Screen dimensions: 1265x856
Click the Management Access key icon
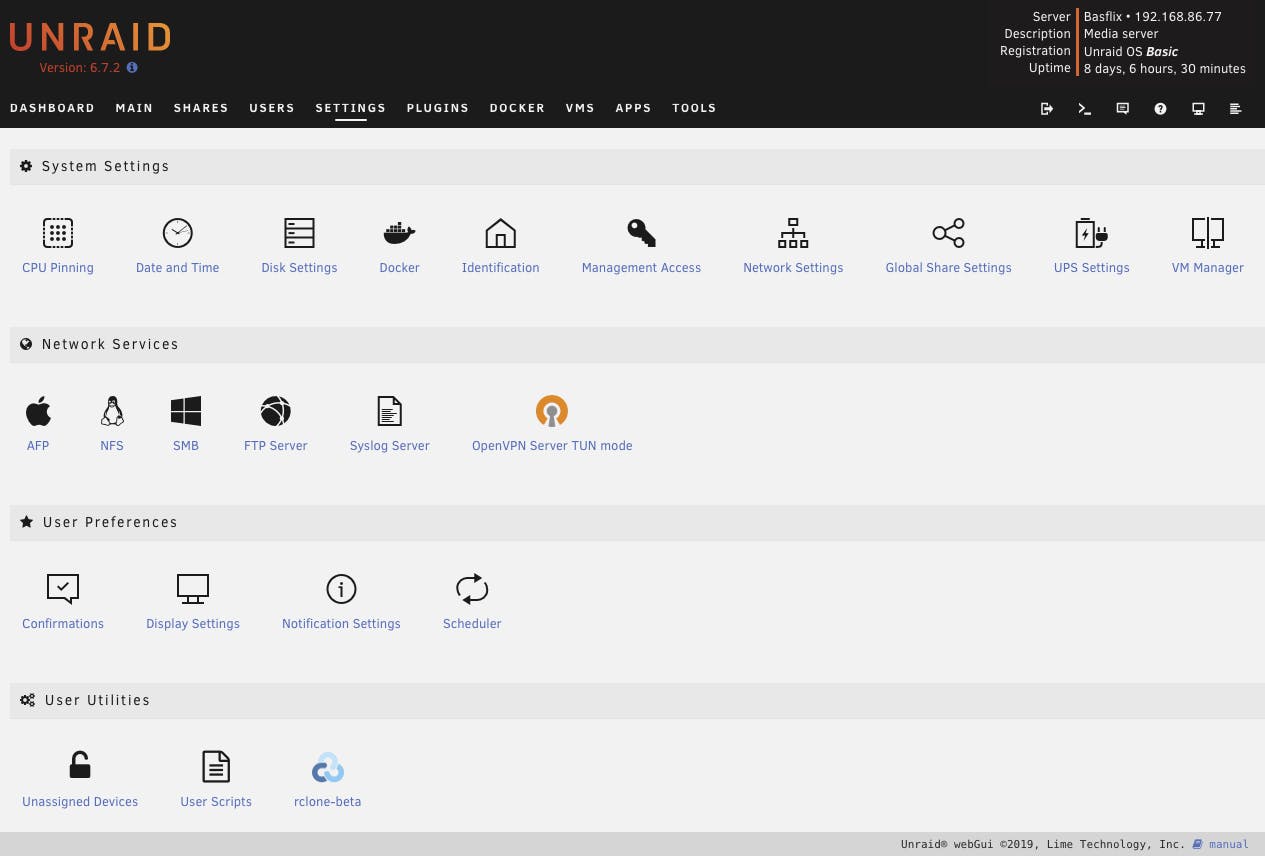641,233
